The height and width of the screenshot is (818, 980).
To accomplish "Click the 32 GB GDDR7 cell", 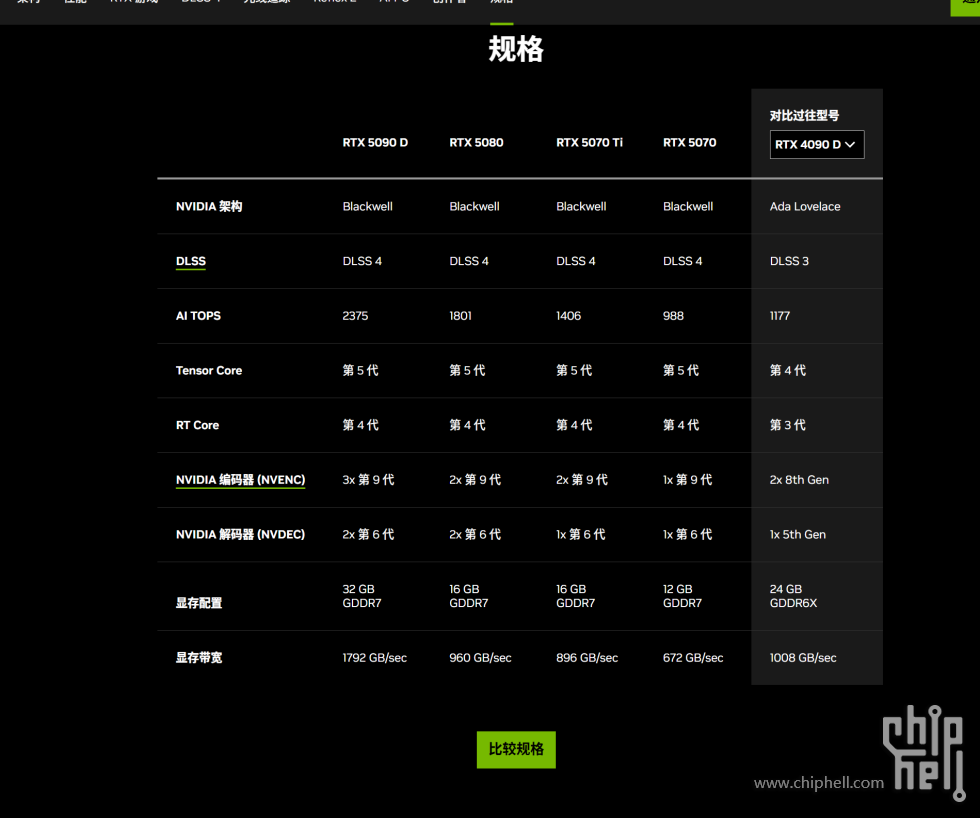I will 362,596.
